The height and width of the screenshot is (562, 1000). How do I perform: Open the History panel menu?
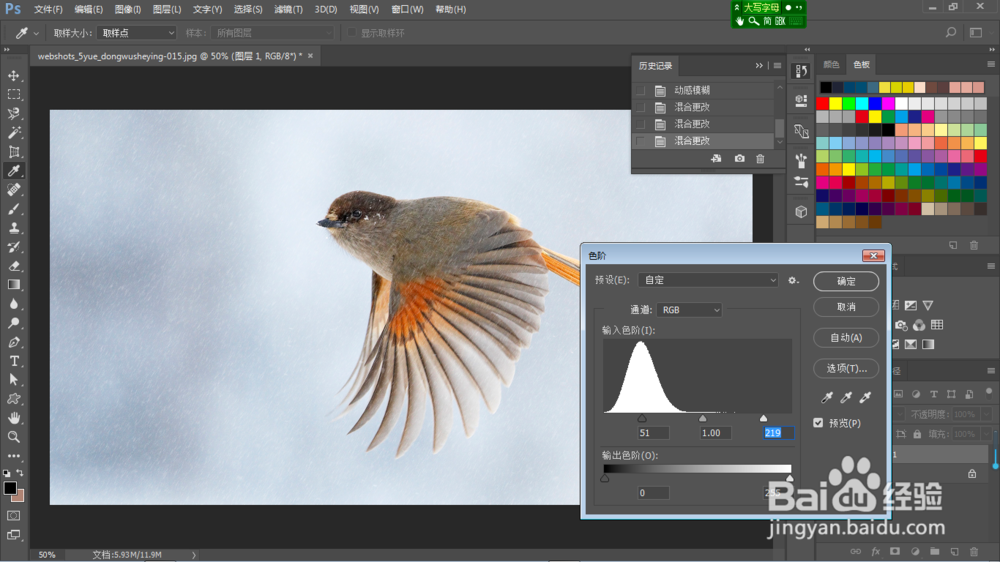coord(777,66)
